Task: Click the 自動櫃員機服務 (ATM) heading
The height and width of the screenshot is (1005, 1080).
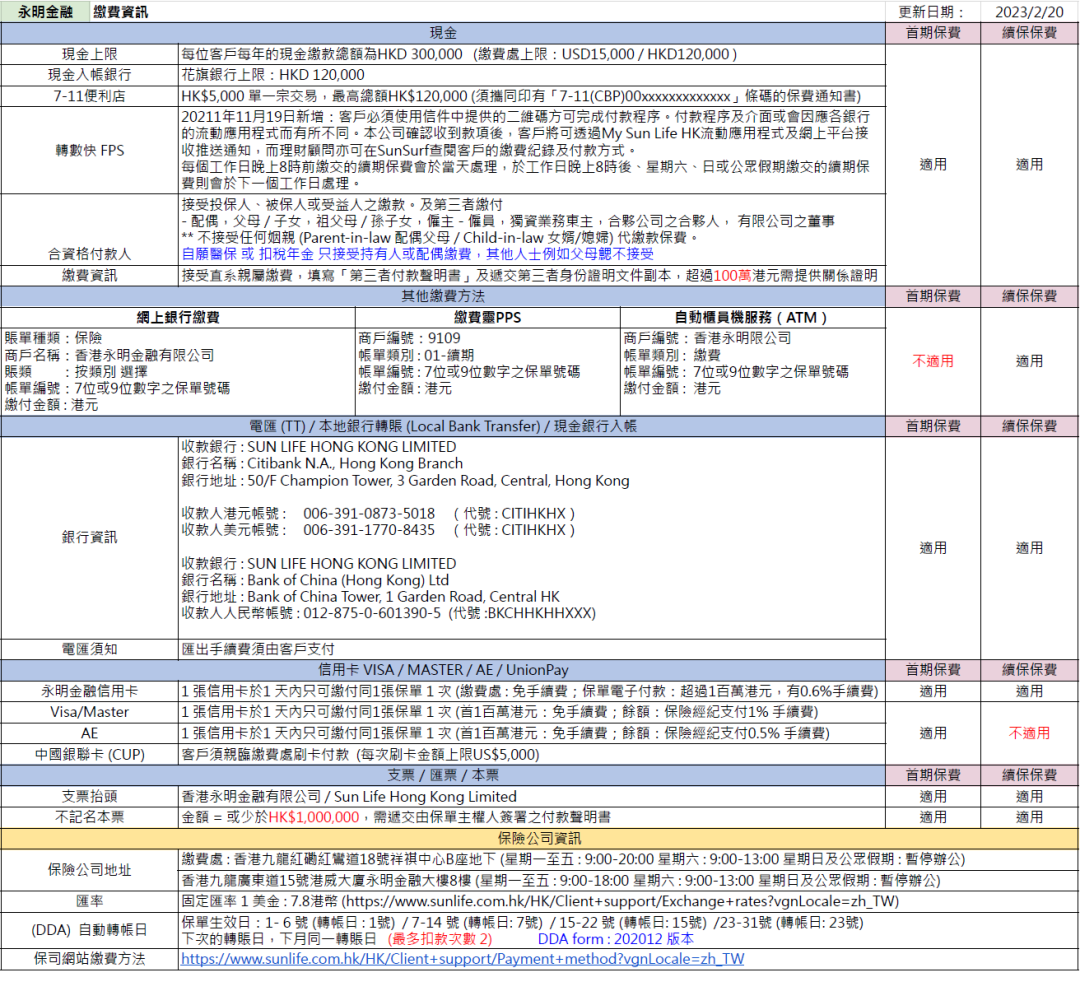Action: point(752,317)
